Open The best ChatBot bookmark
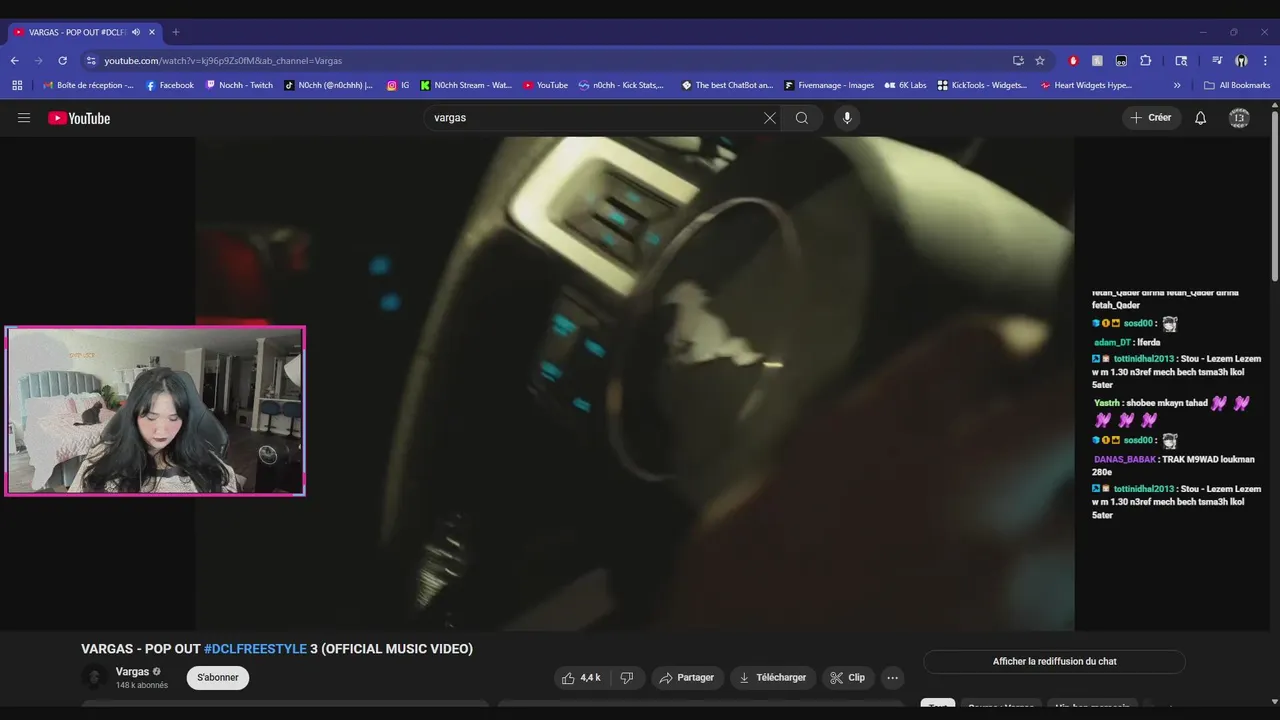Image resolution: width=1280 pixels, height=720 pixels. point(727,85)
